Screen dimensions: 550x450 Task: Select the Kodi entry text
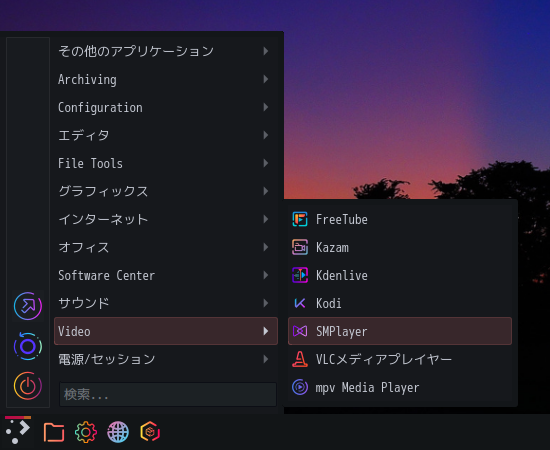pyautogui.click(x=329, y=303)
